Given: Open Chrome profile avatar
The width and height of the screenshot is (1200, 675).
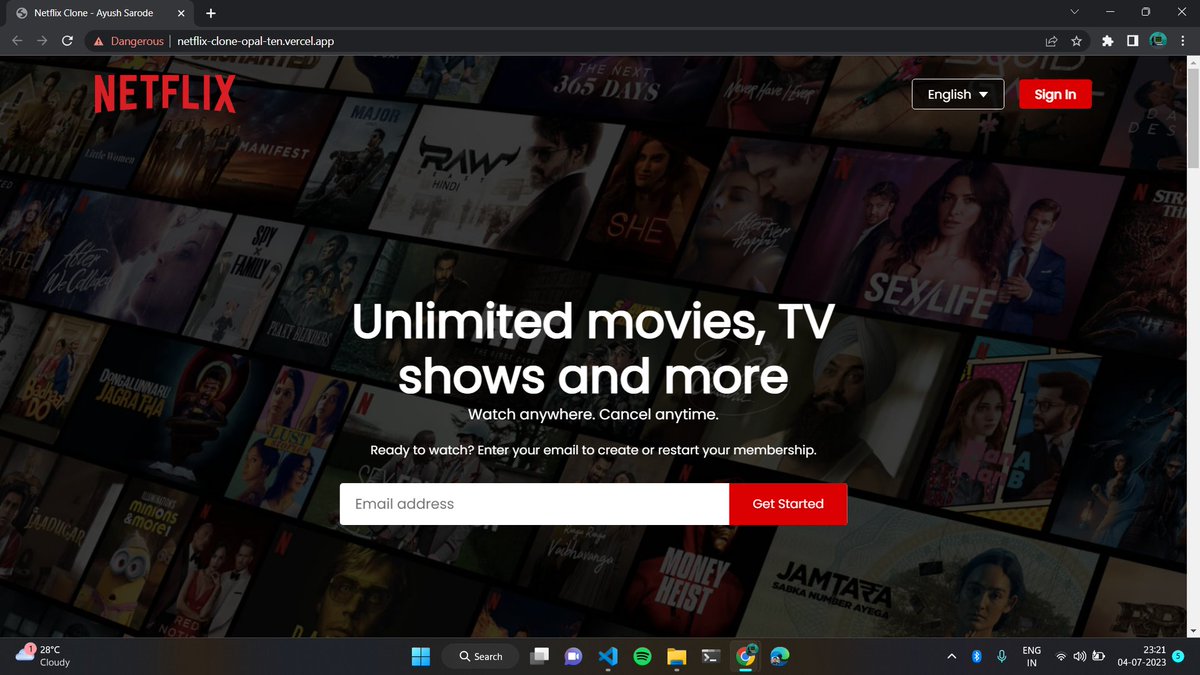Looking at the screenshot, I should click(x=1158, y=41).
